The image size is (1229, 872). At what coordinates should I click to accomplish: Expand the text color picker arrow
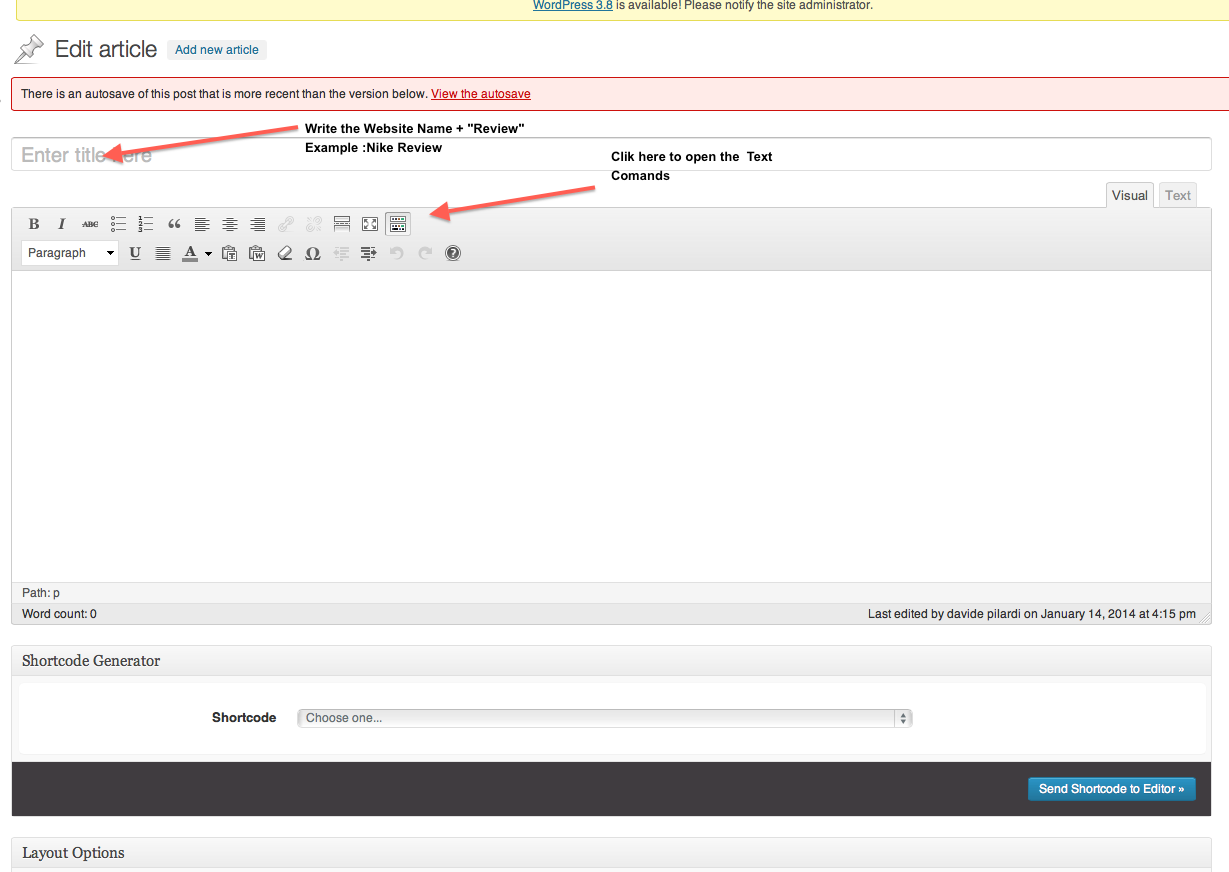coord(208,254)
